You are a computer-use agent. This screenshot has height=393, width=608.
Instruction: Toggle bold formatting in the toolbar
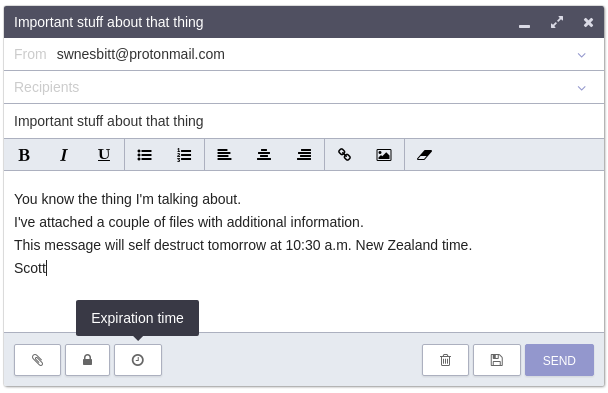click(24, 155)
